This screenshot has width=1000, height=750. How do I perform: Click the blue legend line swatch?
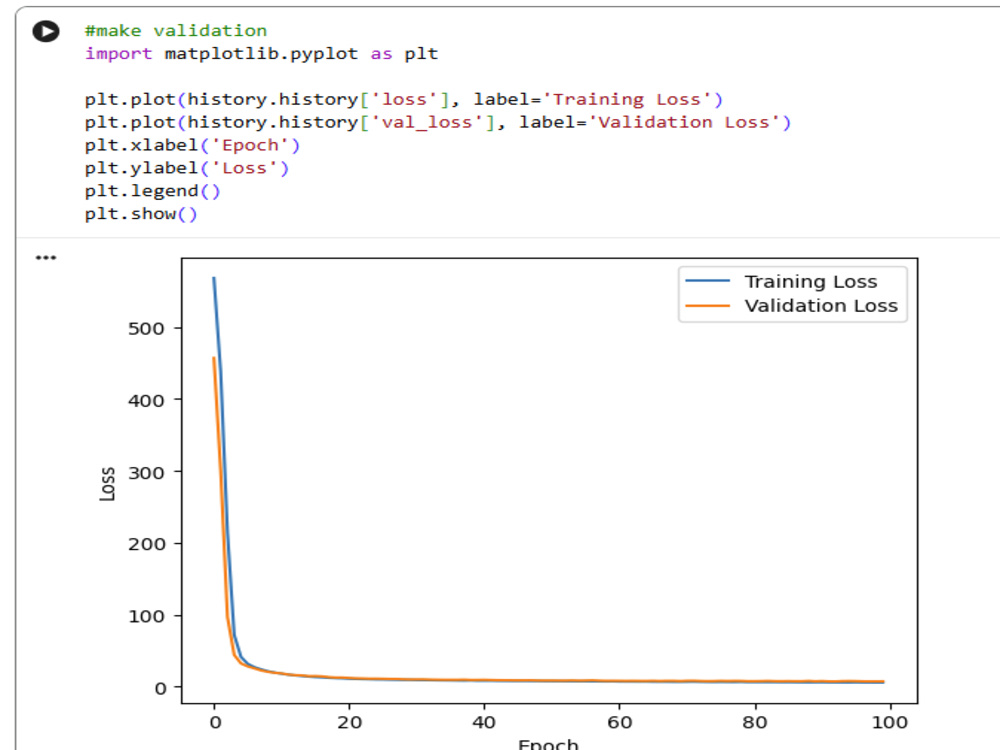pos(707,281)
